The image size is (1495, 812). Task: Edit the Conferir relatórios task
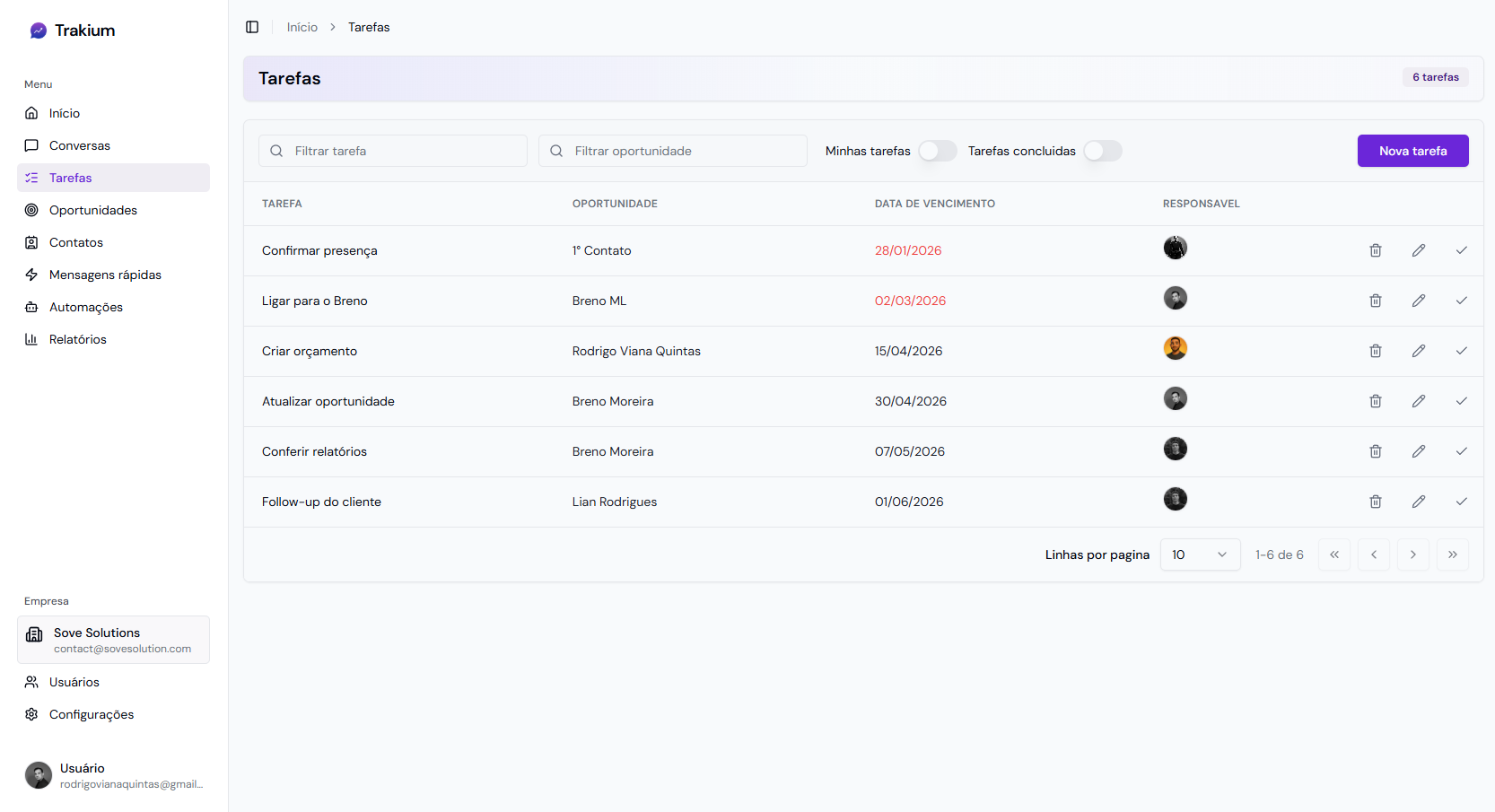[x=1418, y=451]
